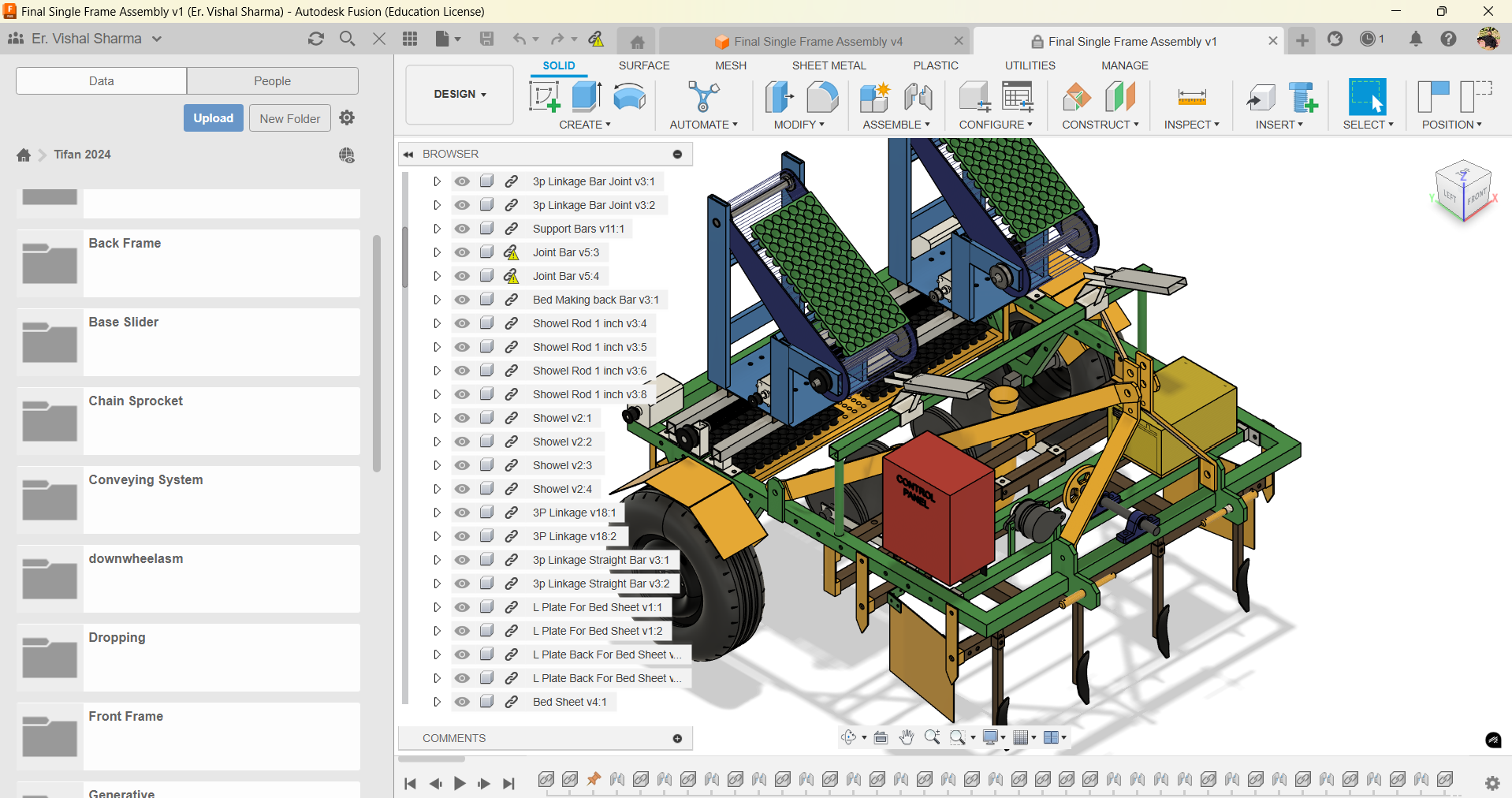The height and width of the screenshot is (798, 1512).
Task: Hide the Bed Sheet v4:1 component
Action: pos(462,702)
